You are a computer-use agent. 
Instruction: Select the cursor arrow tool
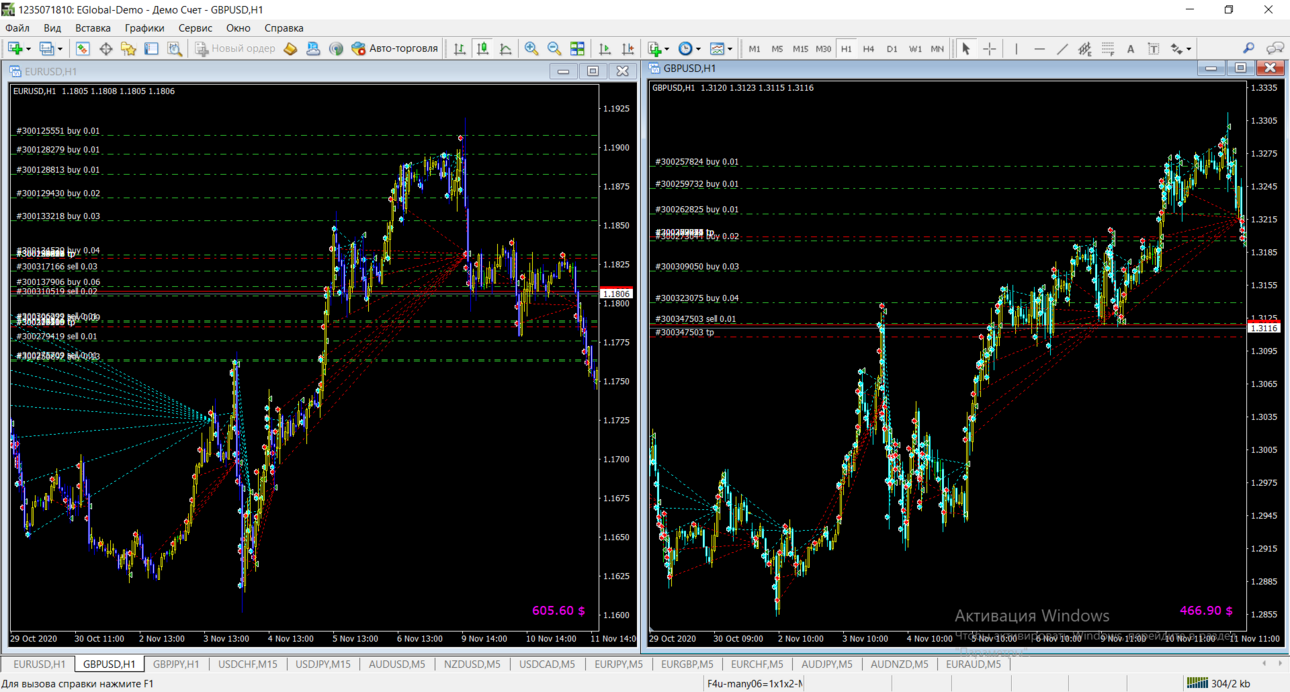tap(966, 48)
